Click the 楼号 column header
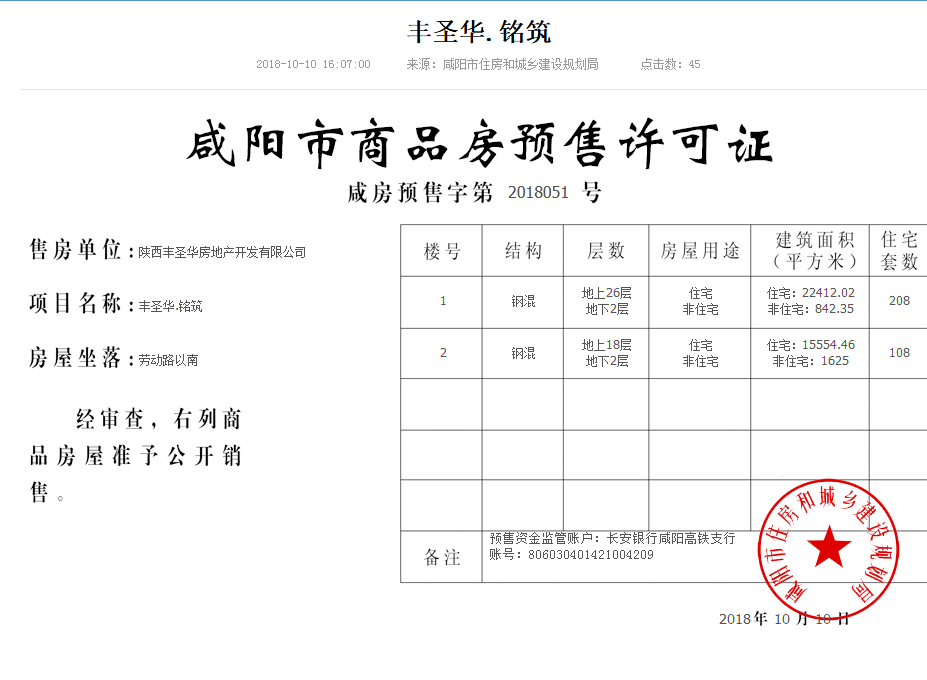Image resolution: width=927 pixels, height=680 pixels. tap(442, 251)
